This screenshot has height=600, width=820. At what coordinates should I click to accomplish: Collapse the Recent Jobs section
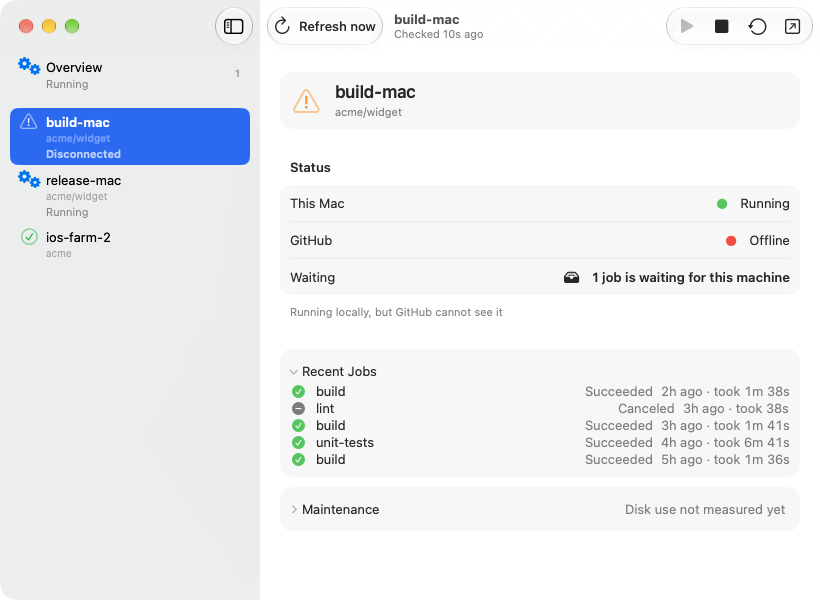pos(293,372)
